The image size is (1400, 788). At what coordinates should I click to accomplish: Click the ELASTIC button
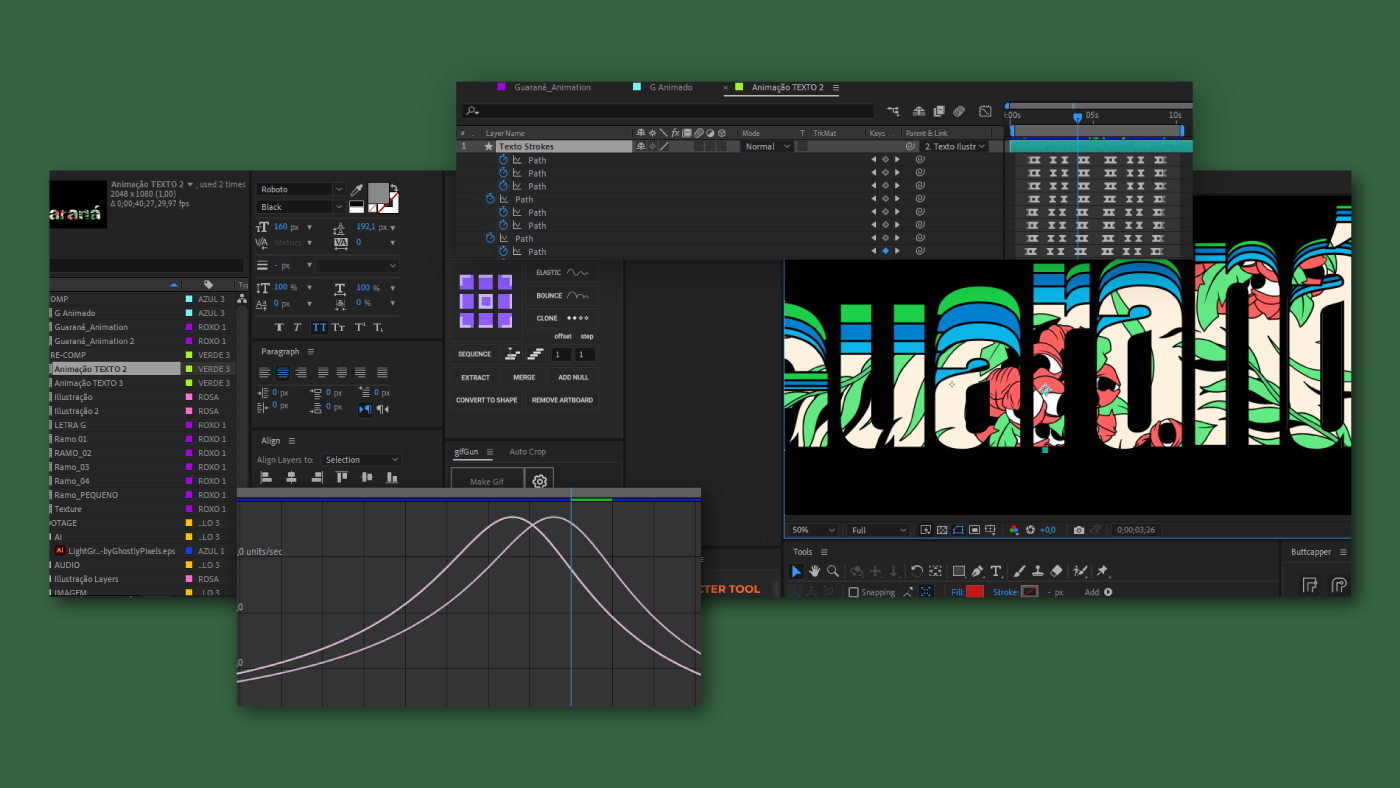[562, 272]
